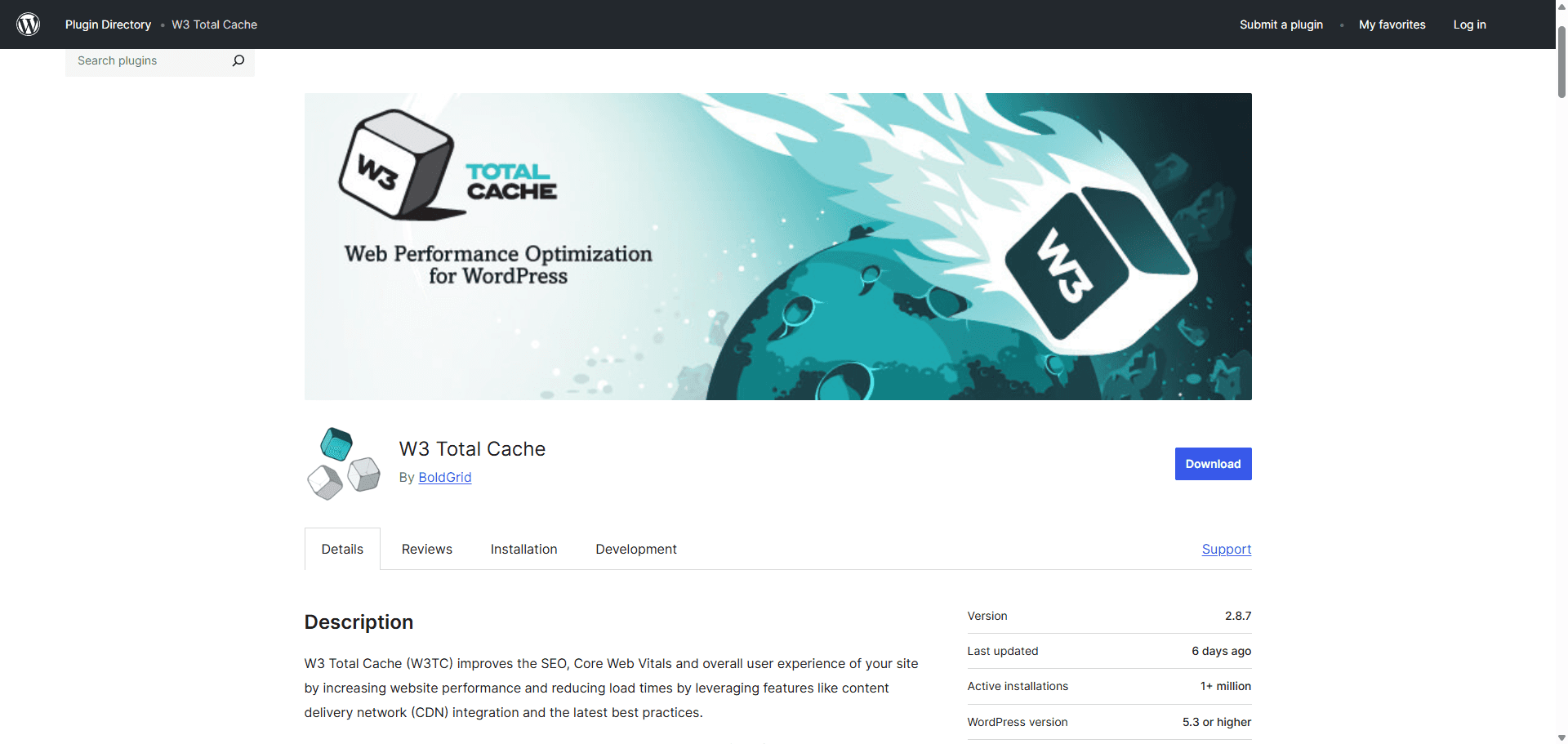The width and height of the screenshot is (1568, 744).
Task: Visit the BoldGrid author page
Action: click(x=444, y=477)
